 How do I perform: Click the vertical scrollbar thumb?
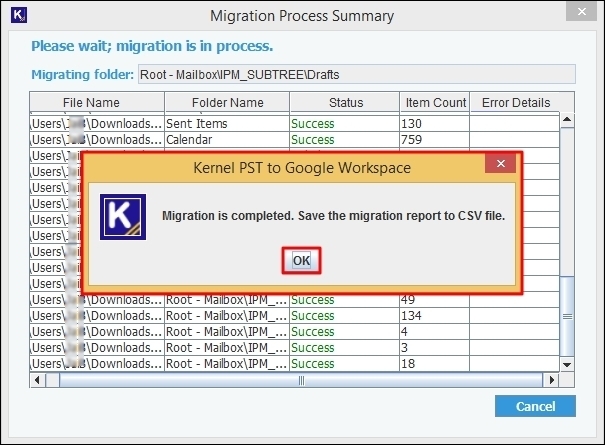tap(567, 316)
